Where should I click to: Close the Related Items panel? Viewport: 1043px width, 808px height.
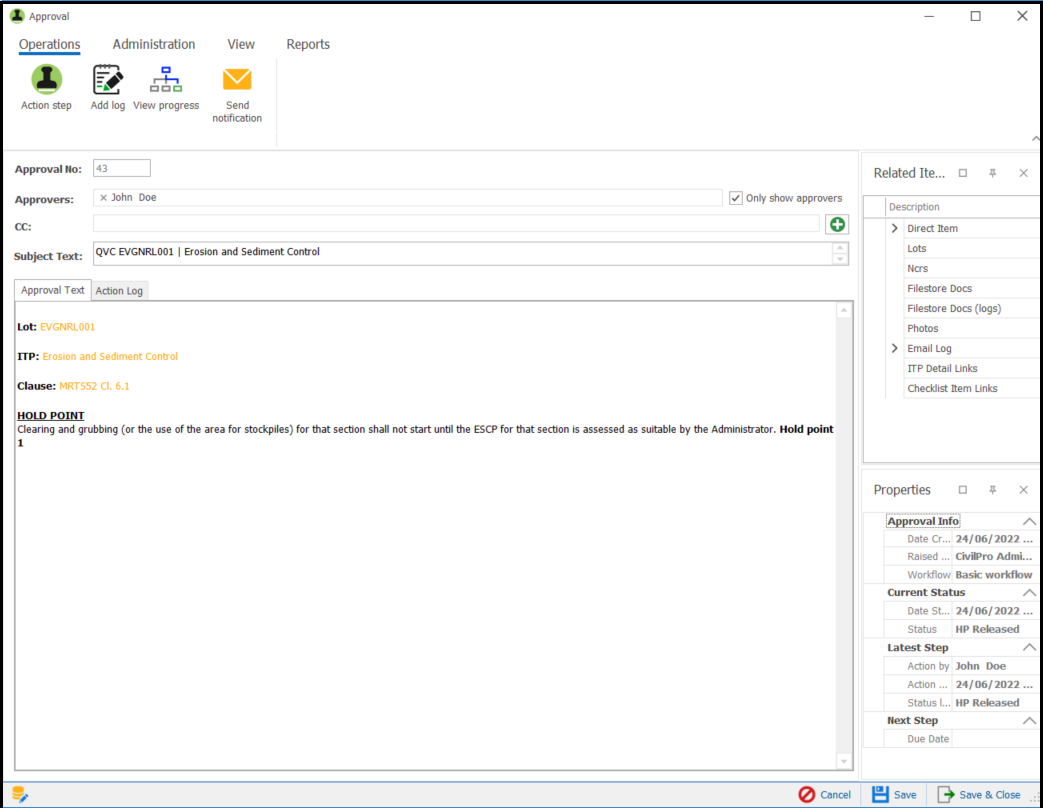coord(1023,173)
